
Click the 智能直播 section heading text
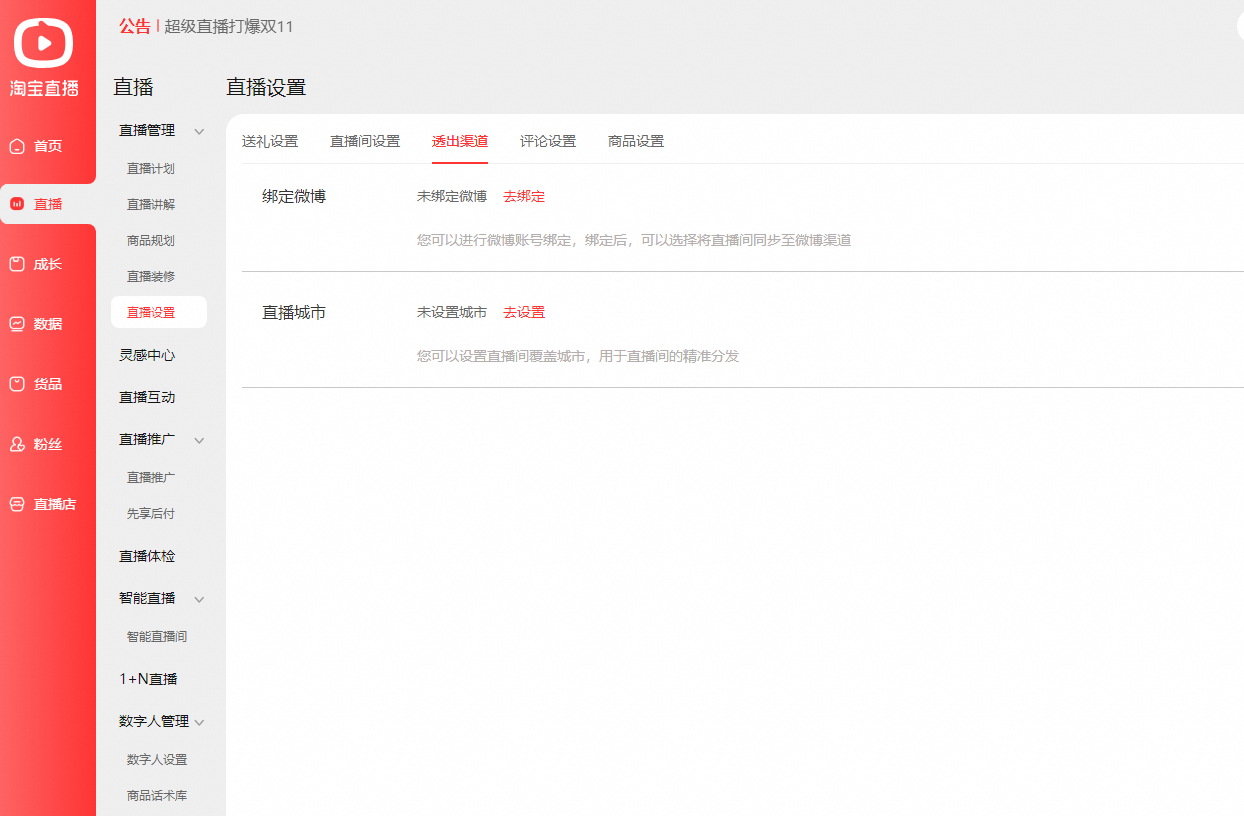tap(147, 598)
